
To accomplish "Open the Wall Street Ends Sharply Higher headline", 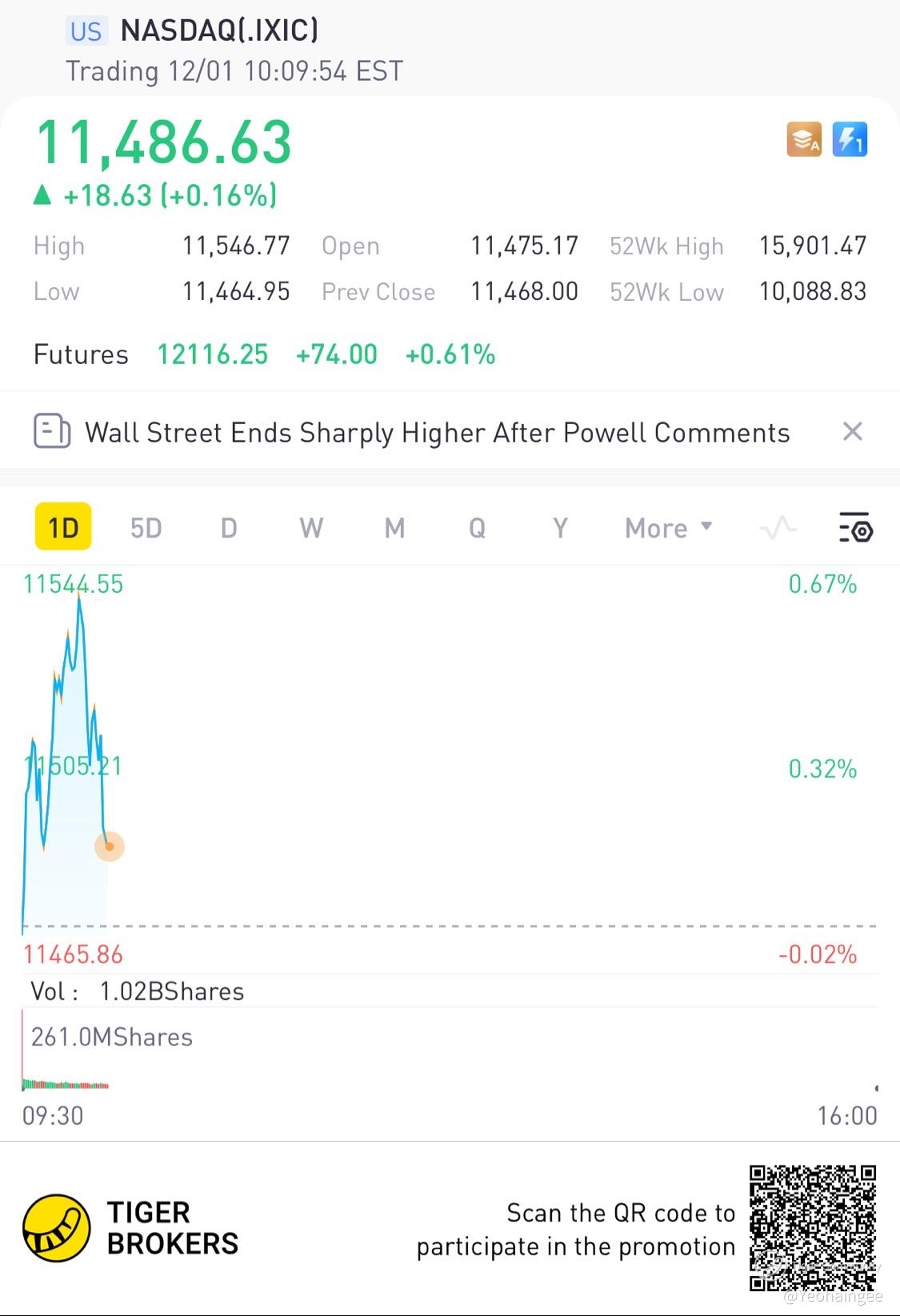I will point(438,432).
